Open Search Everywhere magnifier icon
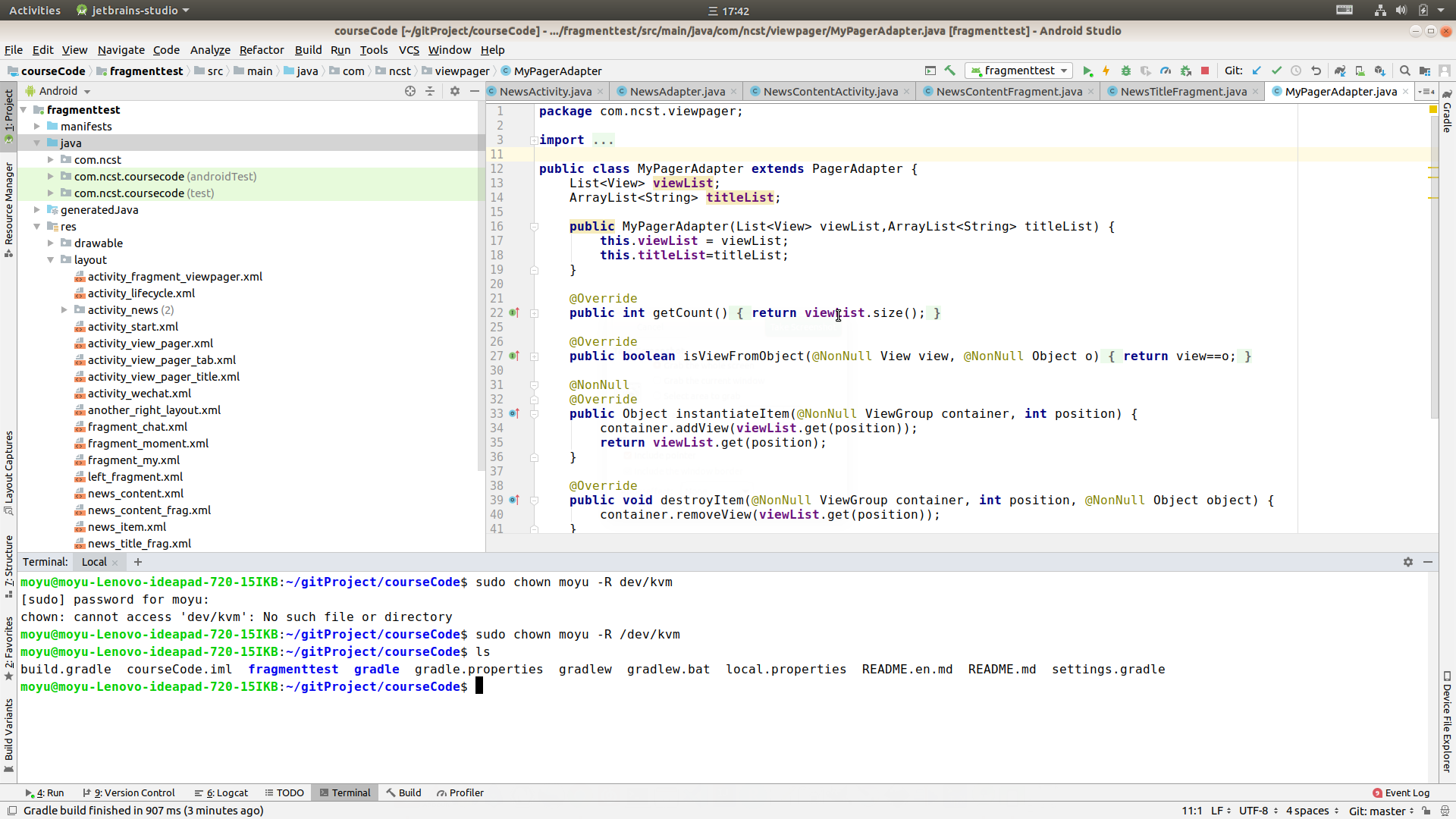 [1404, 71]
